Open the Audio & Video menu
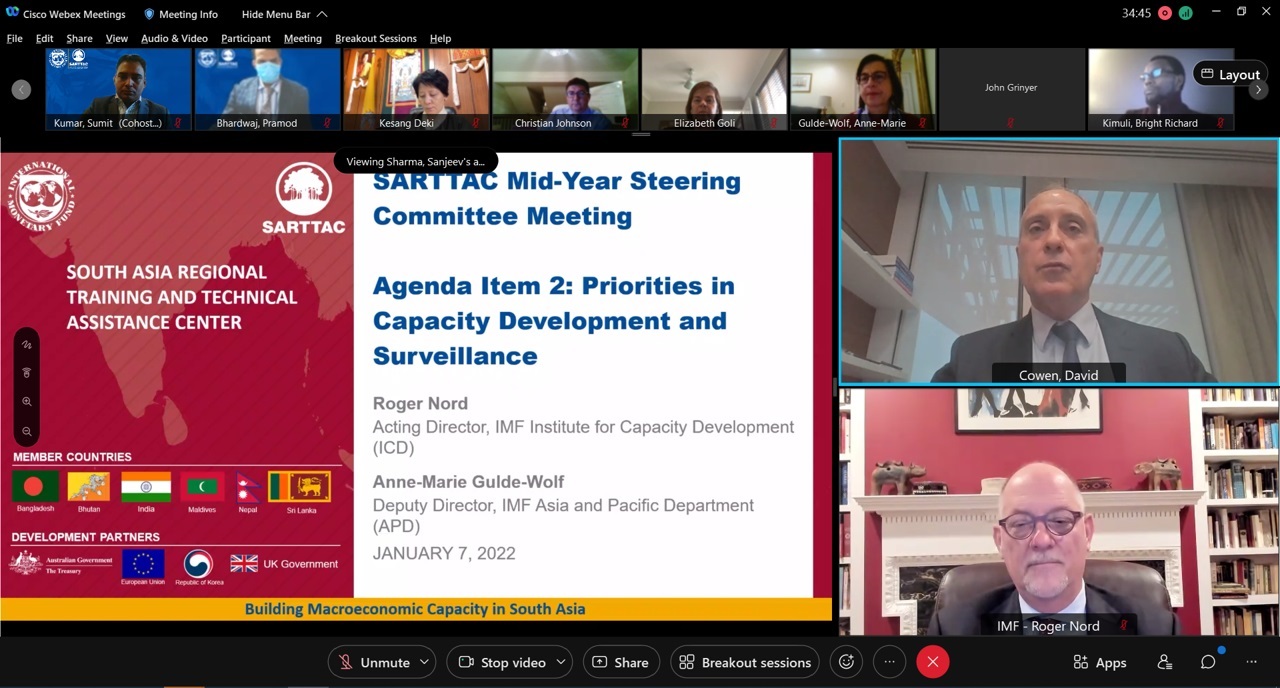 [174, 38]
